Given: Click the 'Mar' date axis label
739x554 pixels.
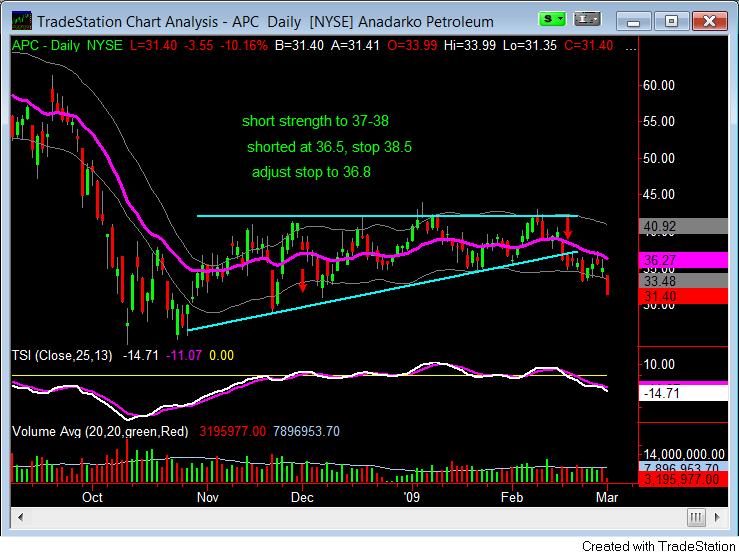Looking at the screenshot, I should point(607,497).
